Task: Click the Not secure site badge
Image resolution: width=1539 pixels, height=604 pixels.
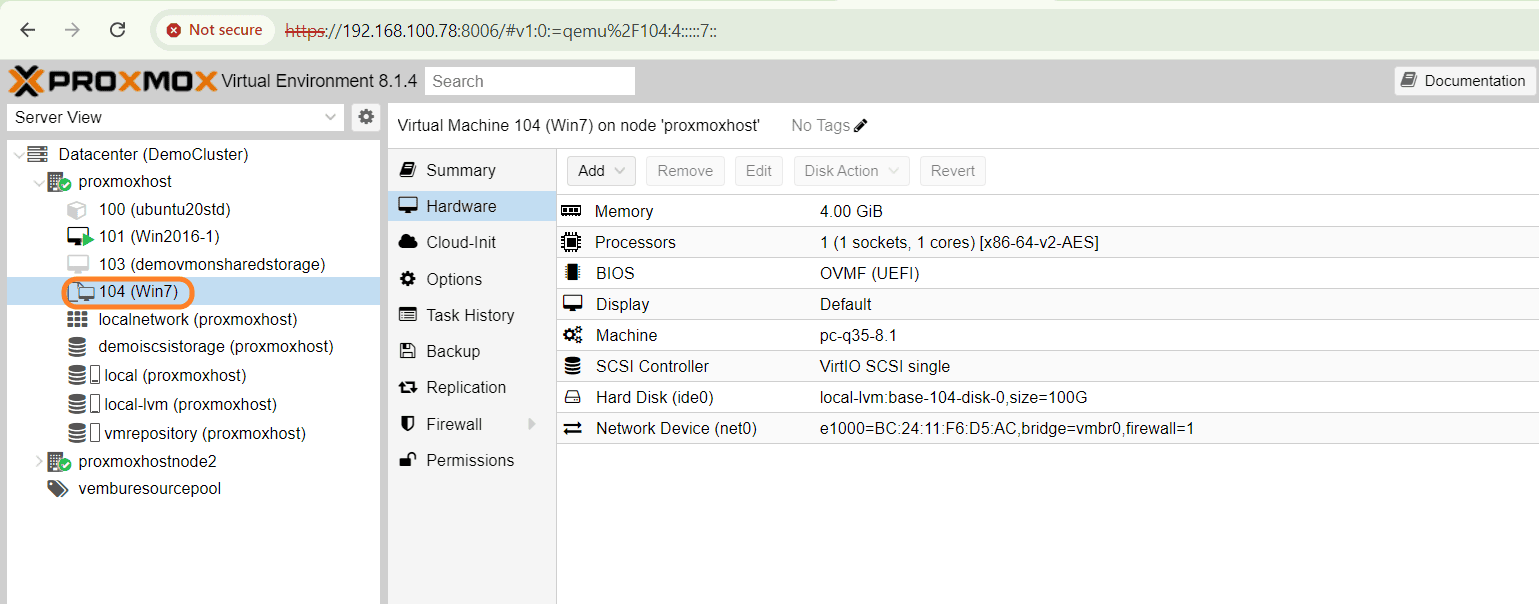Action: point(215,30)
